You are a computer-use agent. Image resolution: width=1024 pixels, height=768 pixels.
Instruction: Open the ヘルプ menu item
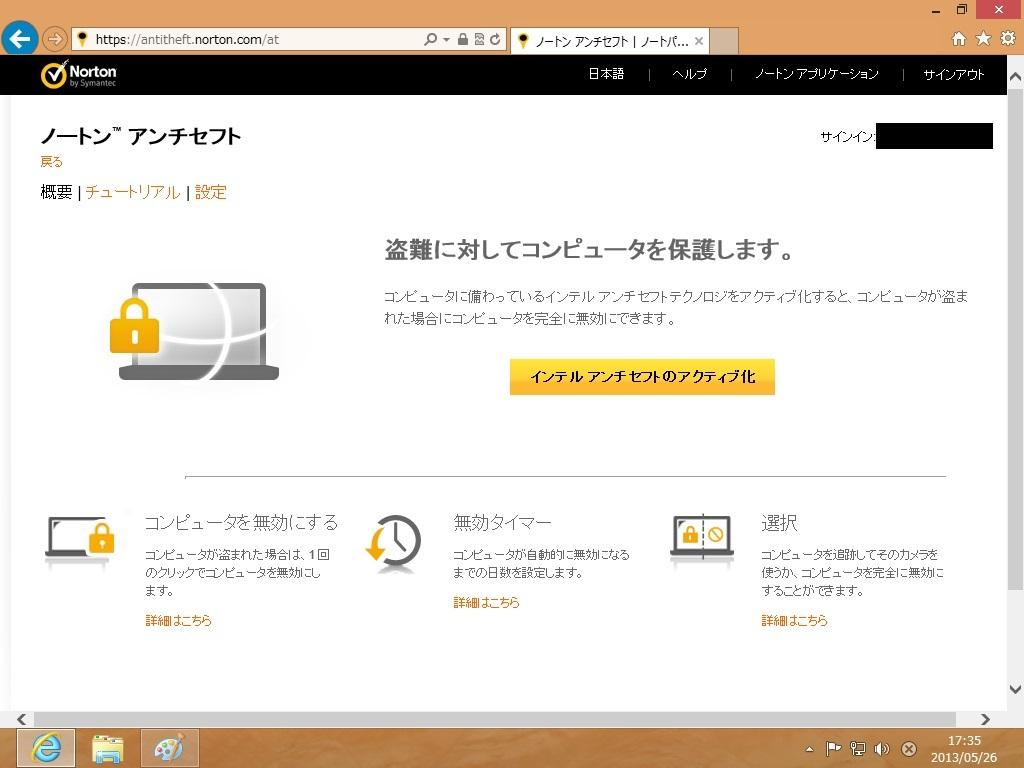click(689, 74)
